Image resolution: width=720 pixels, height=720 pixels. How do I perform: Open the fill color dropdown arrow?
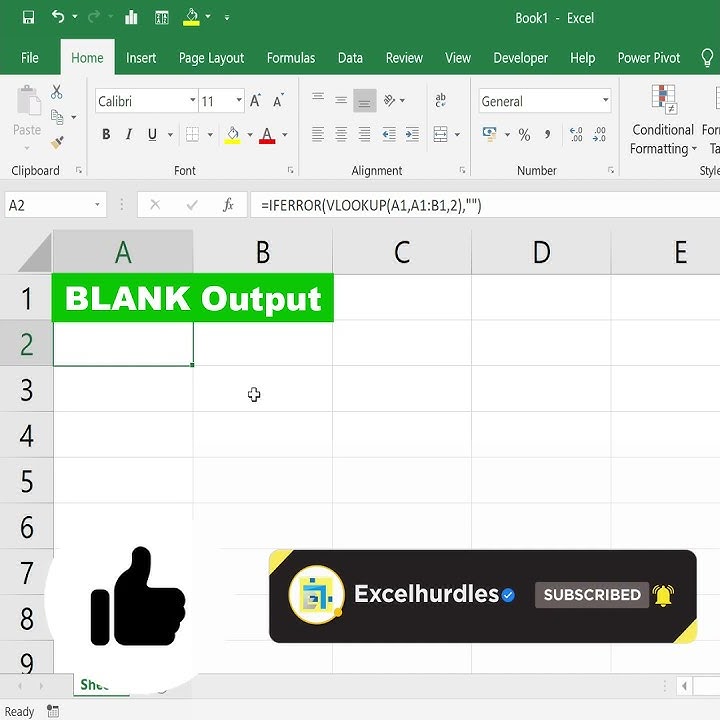pos(250,135)
